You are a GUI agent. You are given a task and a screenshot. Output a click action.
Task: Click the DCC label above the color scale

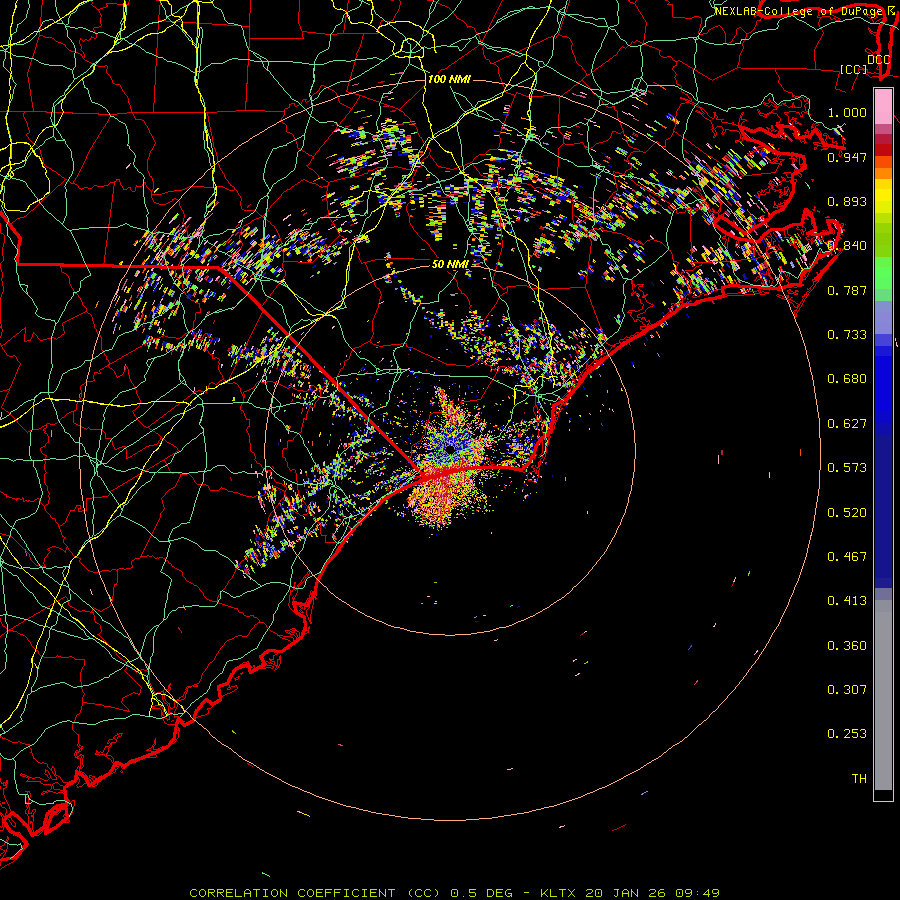click(878, 60)
